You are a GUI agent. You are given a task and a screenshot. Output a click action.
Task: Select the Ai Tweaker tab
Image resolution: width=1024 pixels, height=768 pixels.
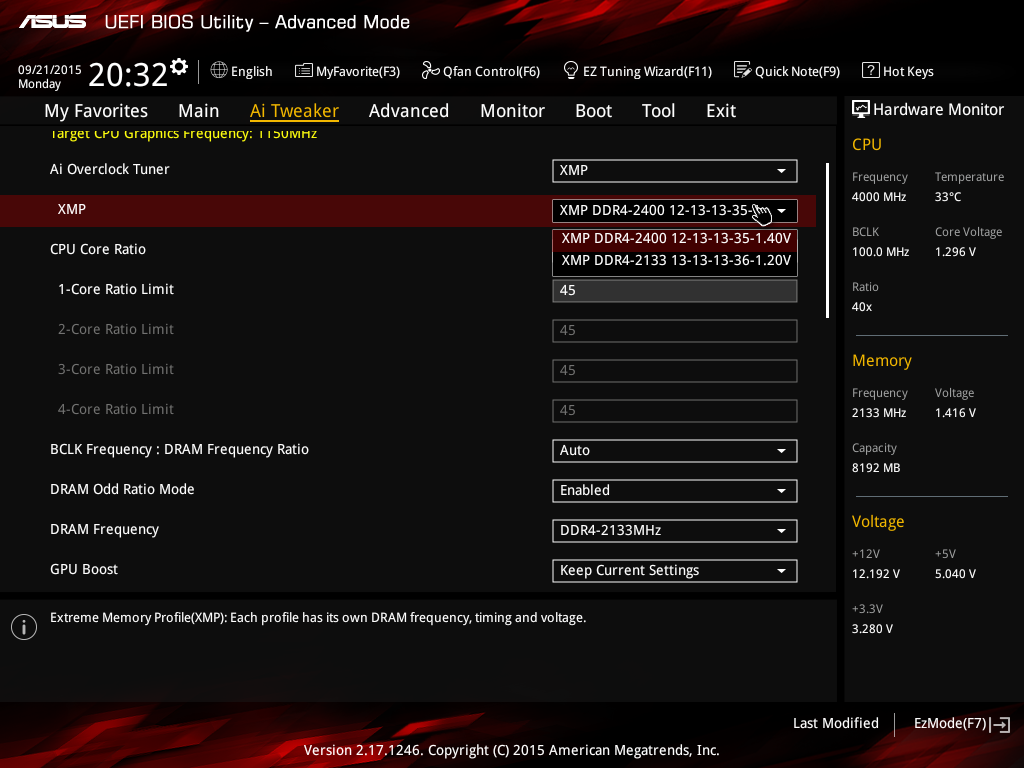tap(294, 111)
